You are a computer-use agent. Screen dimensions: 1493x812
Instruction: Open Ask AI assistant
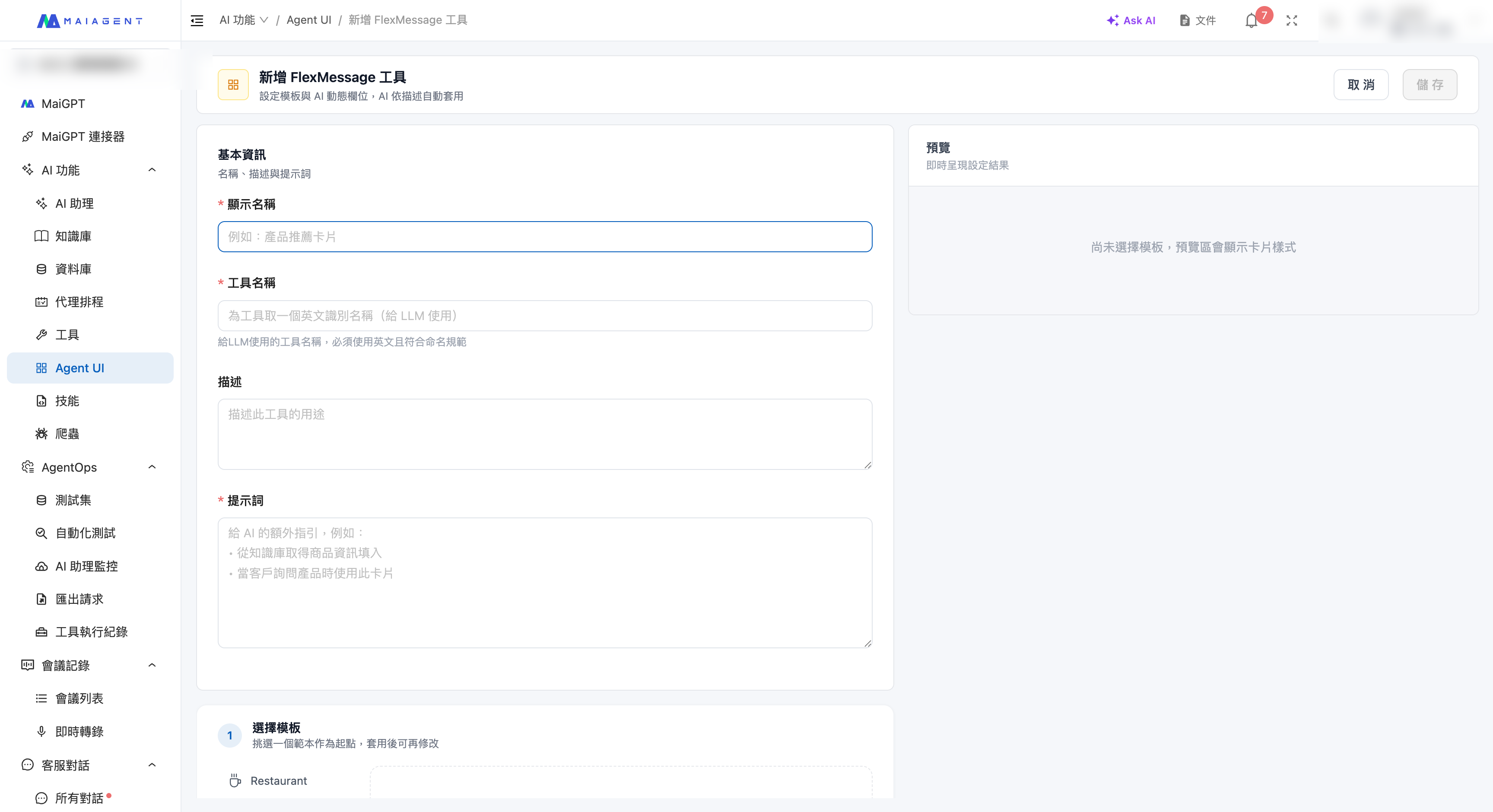(x=1131, y=21)
